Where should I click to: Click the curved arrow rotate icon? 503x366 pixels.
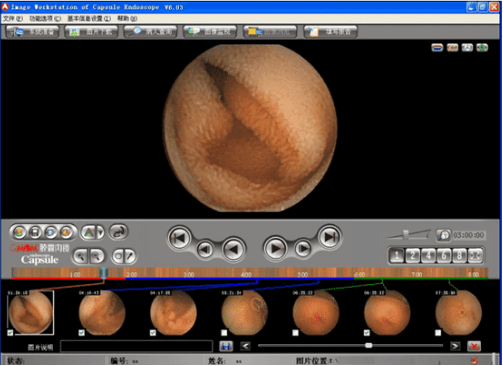tap(118, 232)
